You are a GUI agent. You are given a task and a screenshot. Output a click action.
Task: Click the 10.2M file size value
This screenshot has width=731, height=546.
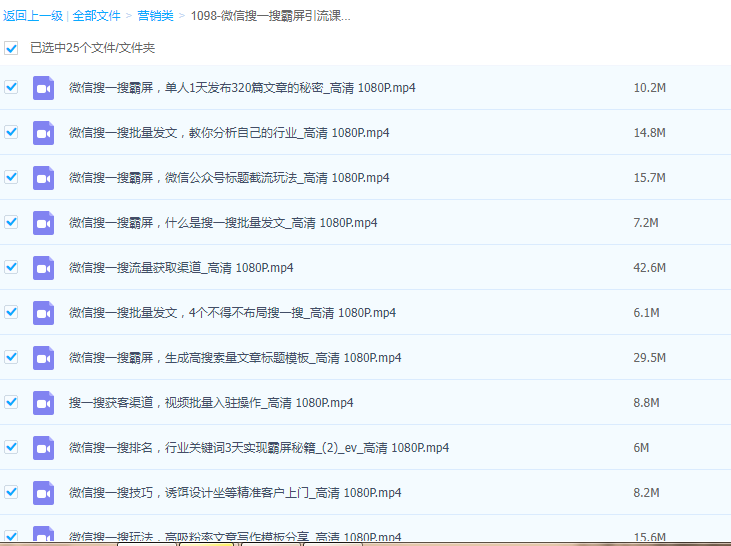[649, 88]
